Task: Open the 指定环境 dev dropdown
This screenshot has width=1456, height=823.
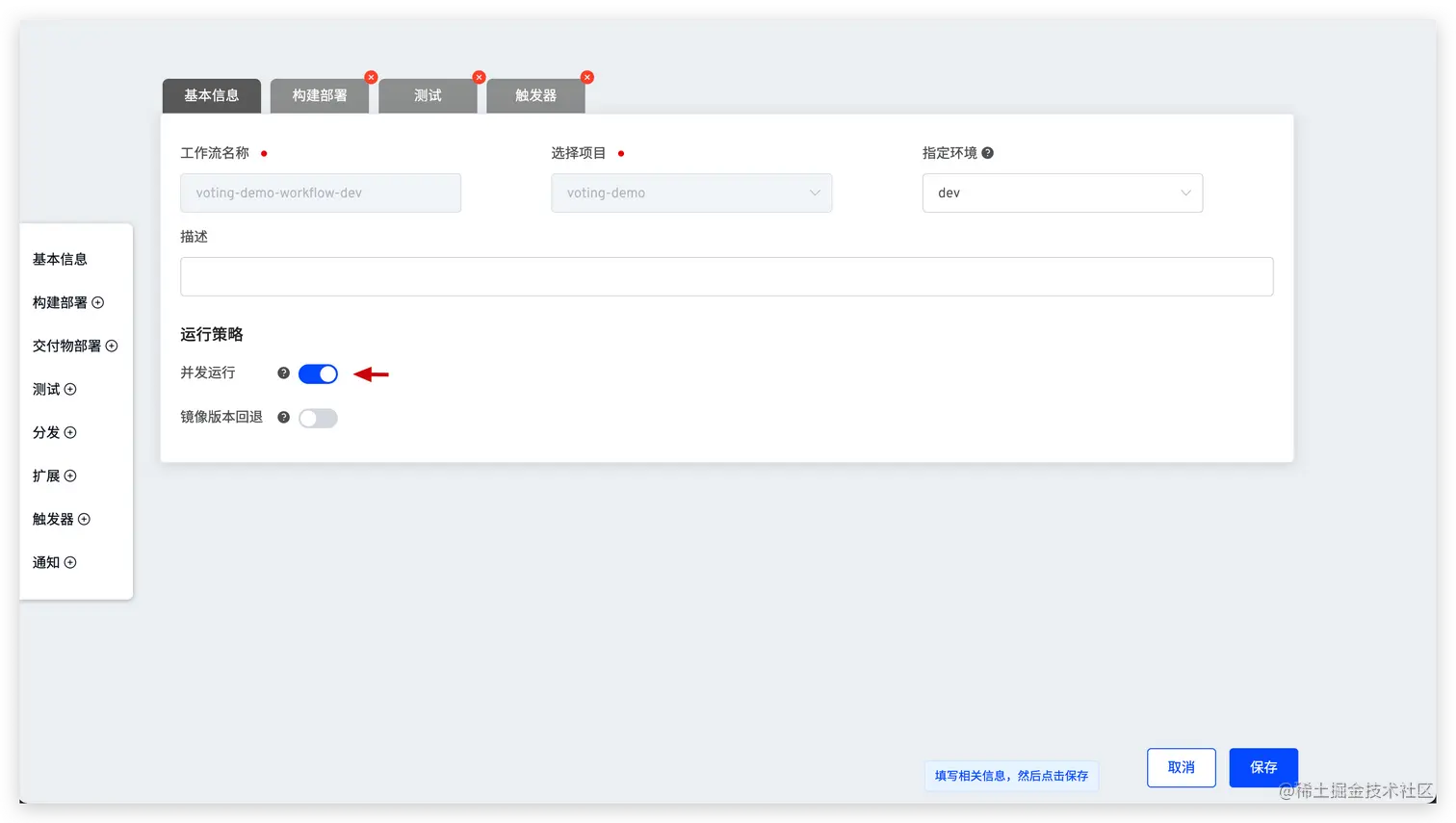Action: tap(1062, 193)
